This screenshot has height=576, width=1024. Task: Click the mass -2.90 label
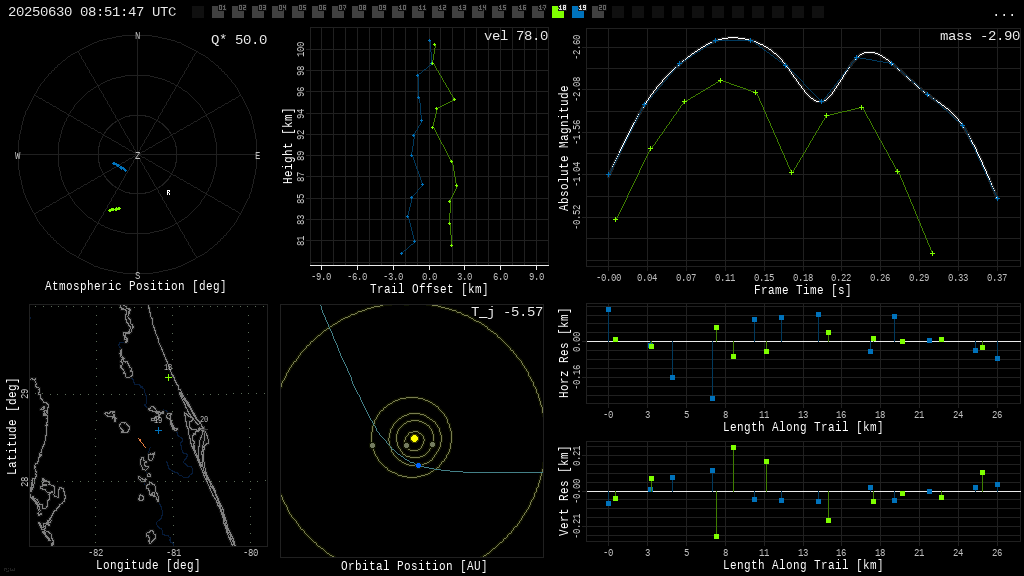(x=979, y=36)
